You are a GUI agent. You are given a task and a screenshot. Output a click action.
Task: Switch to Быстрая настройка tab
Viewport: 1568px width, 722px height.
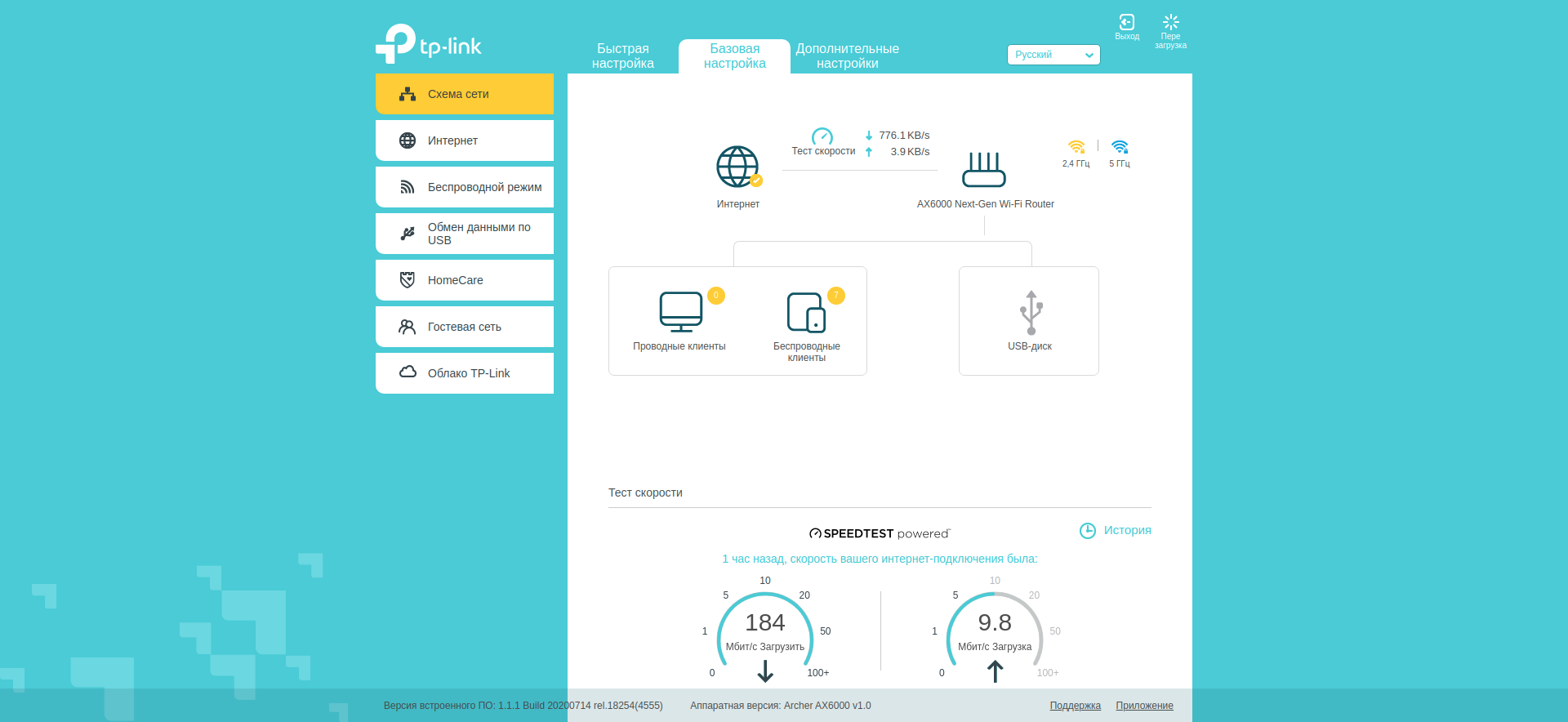pos(622,56)
